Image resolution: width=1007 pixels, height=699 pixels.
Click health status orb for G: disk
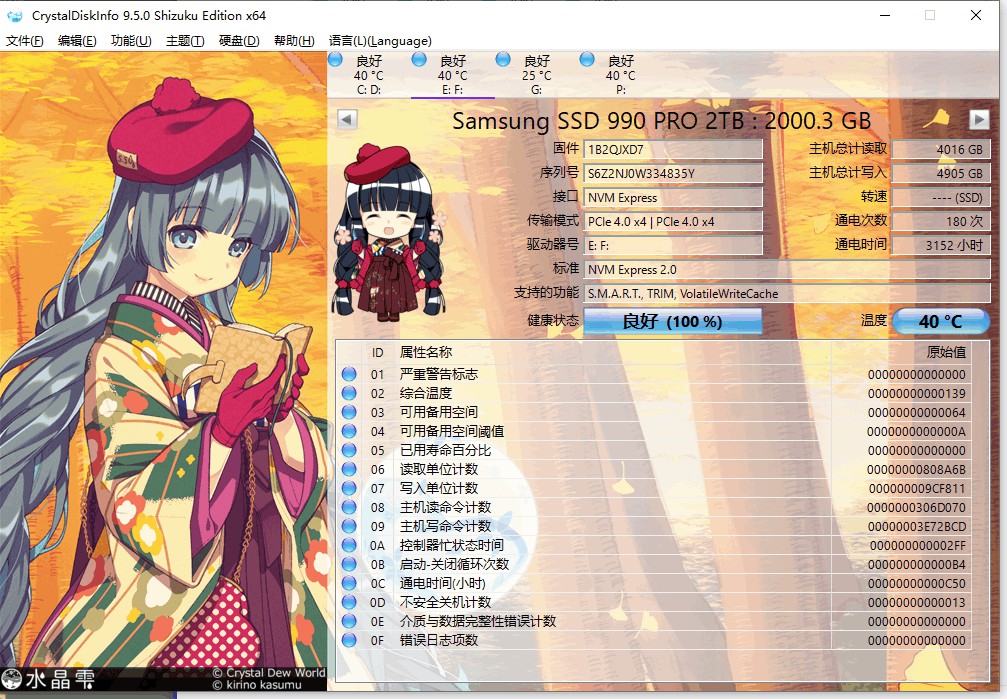point(503,59)
